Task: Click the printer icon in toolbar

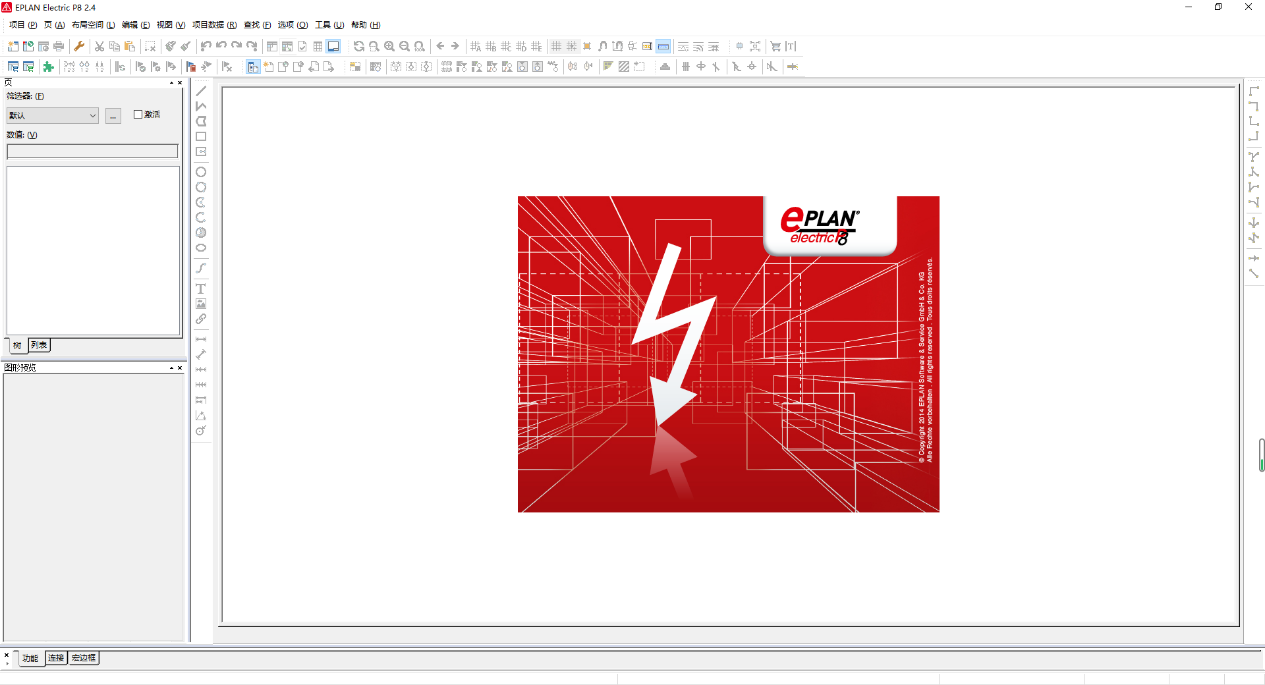Action: [59, 46]
